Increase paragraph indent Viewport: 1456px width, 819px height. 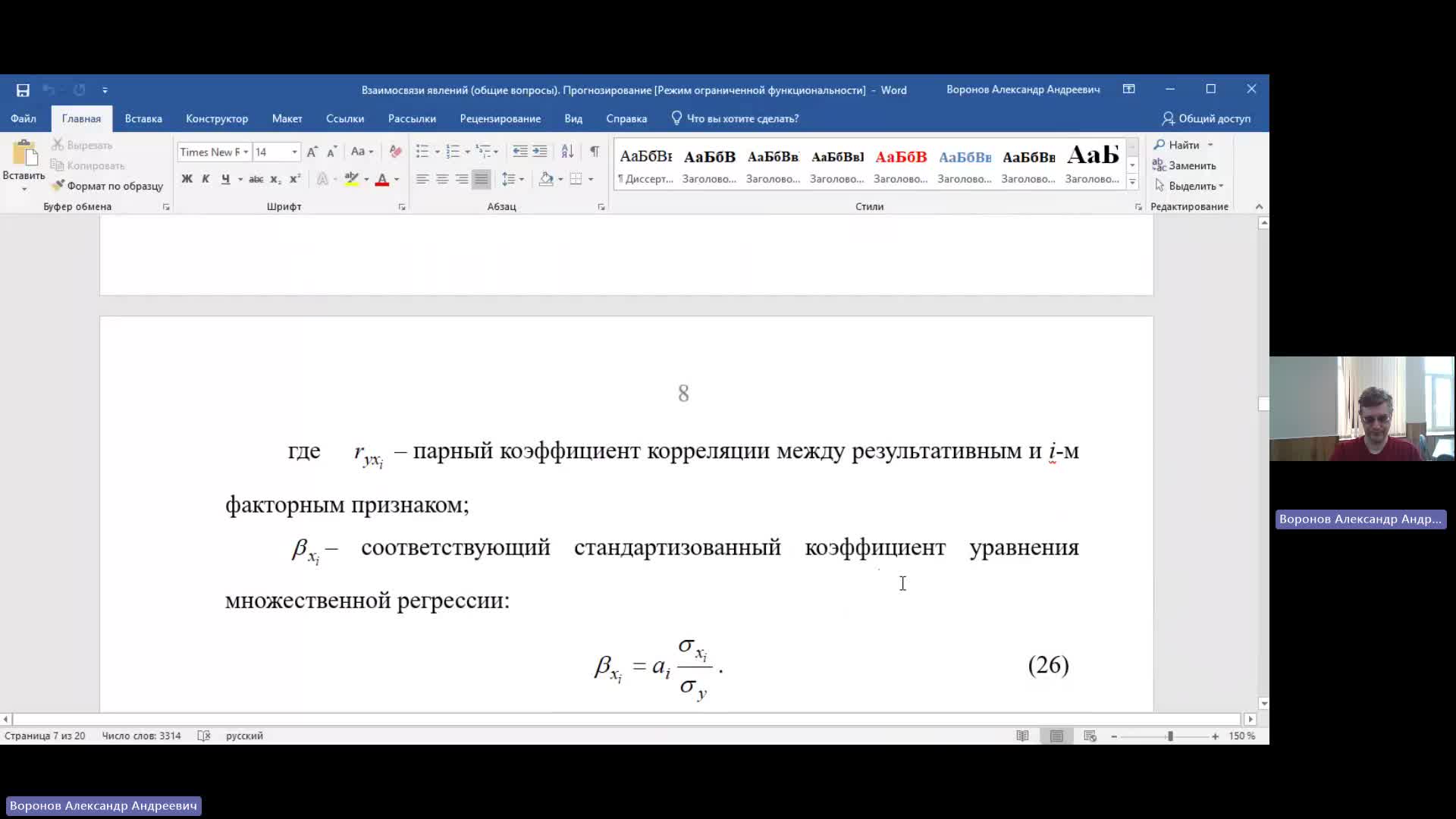click(540, 152)
